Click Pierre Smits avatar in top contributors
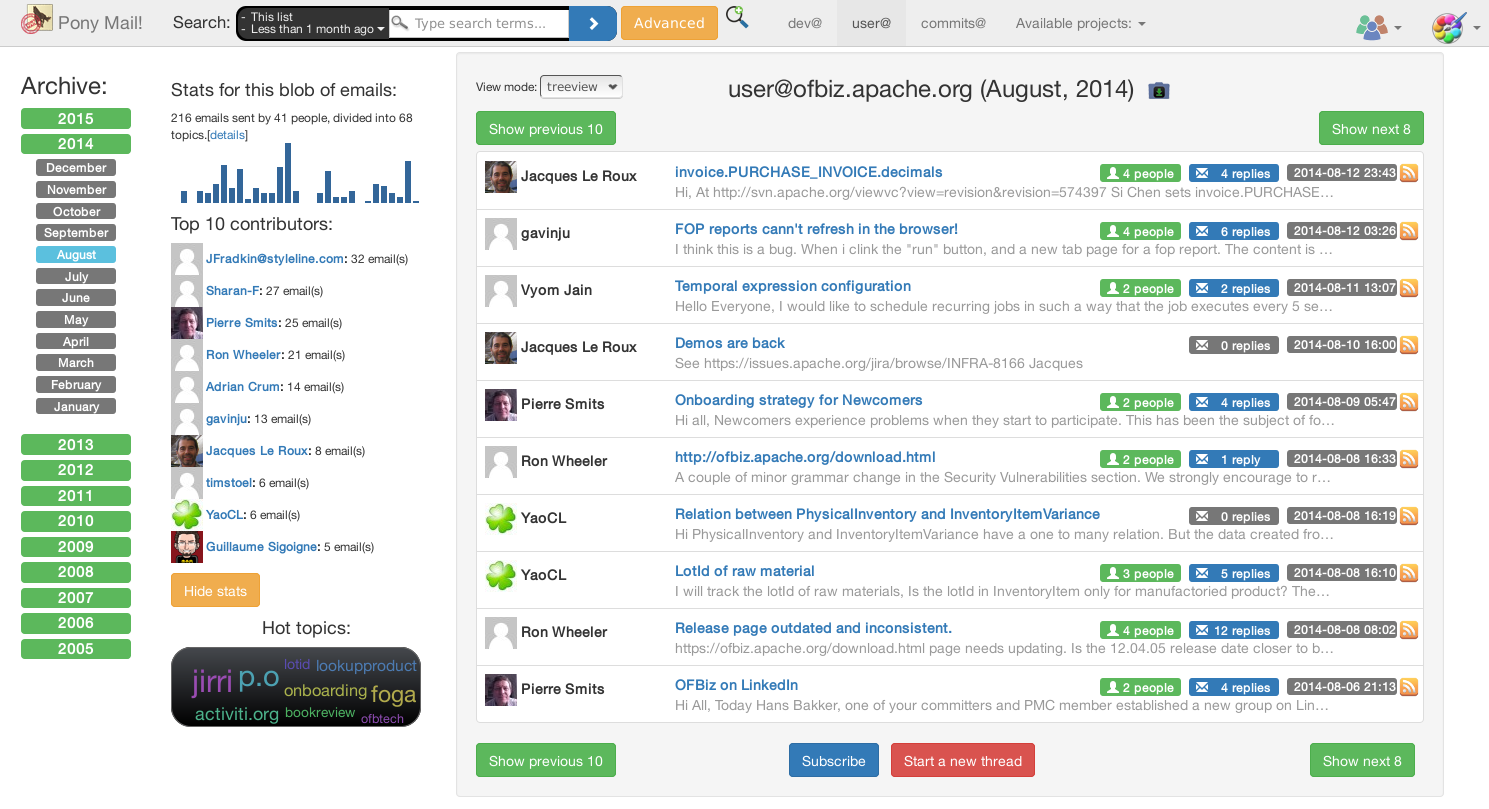The image size is (1489, 809). pos(187,323)
